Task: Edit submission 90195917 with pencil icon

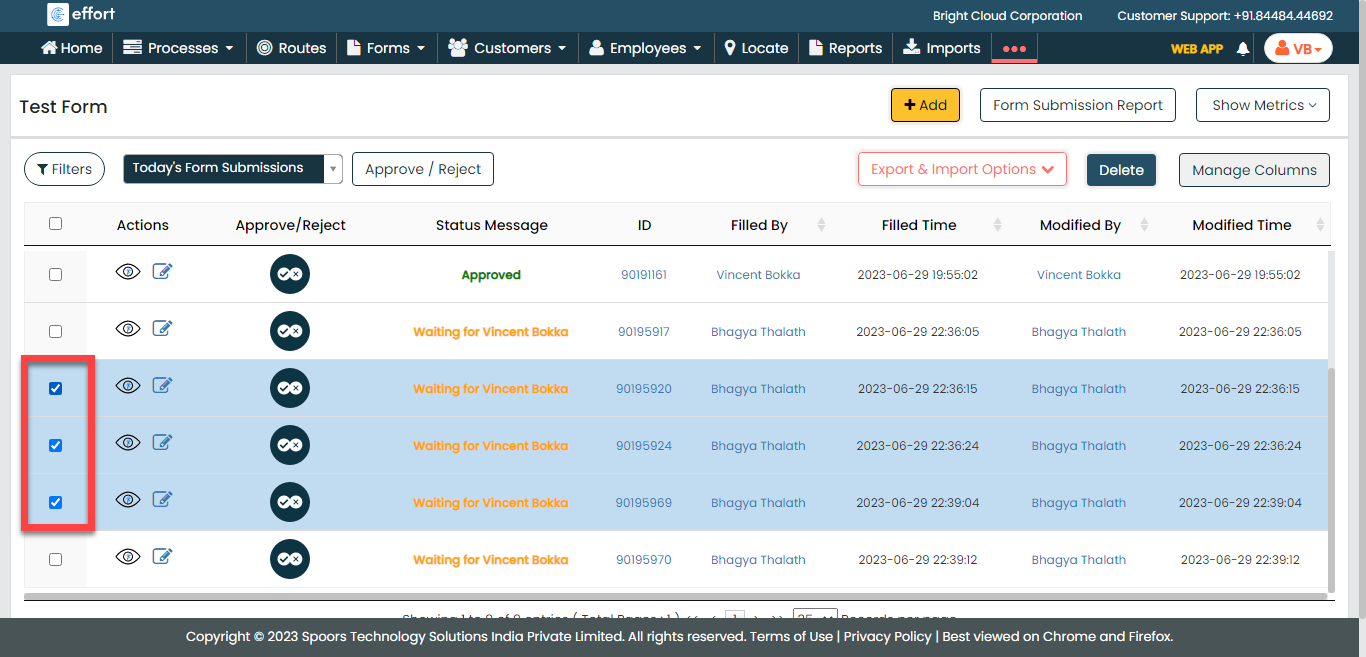Action: (162, 329)
